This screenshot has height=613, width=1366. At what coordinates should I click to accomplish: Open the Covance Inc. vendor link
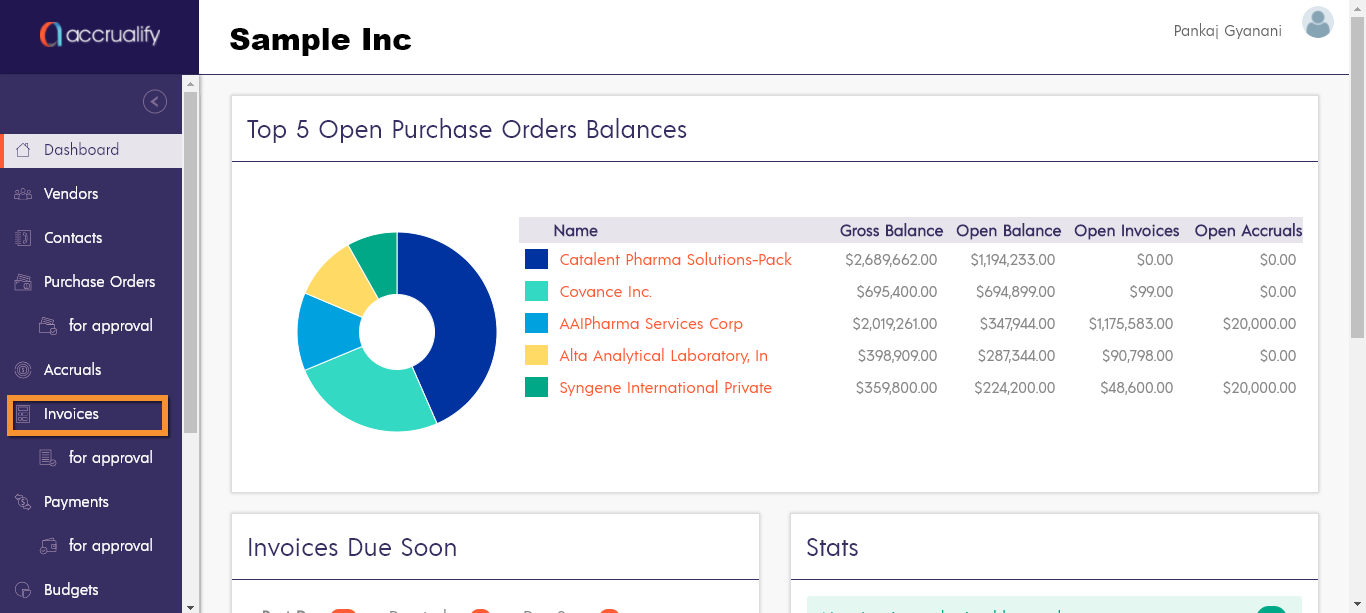coord(605,292)
